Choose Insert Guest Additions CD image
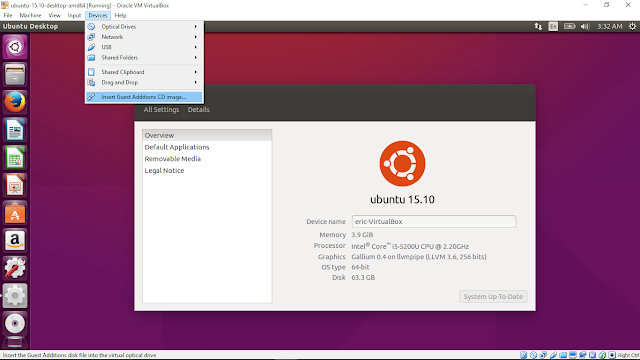 point(144,97)
